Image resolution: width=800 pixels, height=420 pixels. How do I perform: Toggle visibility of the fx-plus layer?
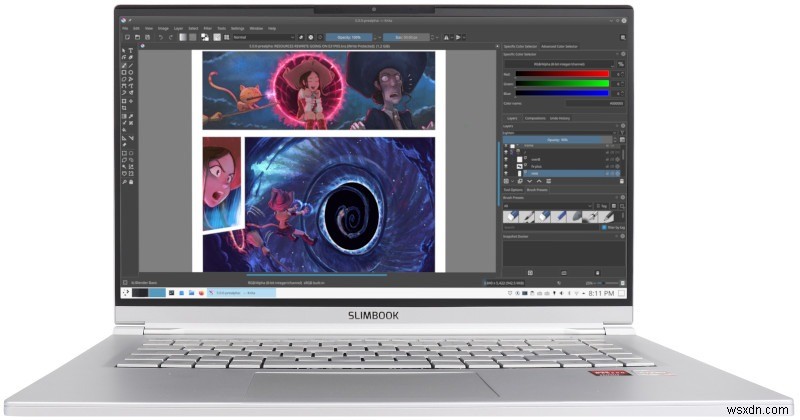506,166
